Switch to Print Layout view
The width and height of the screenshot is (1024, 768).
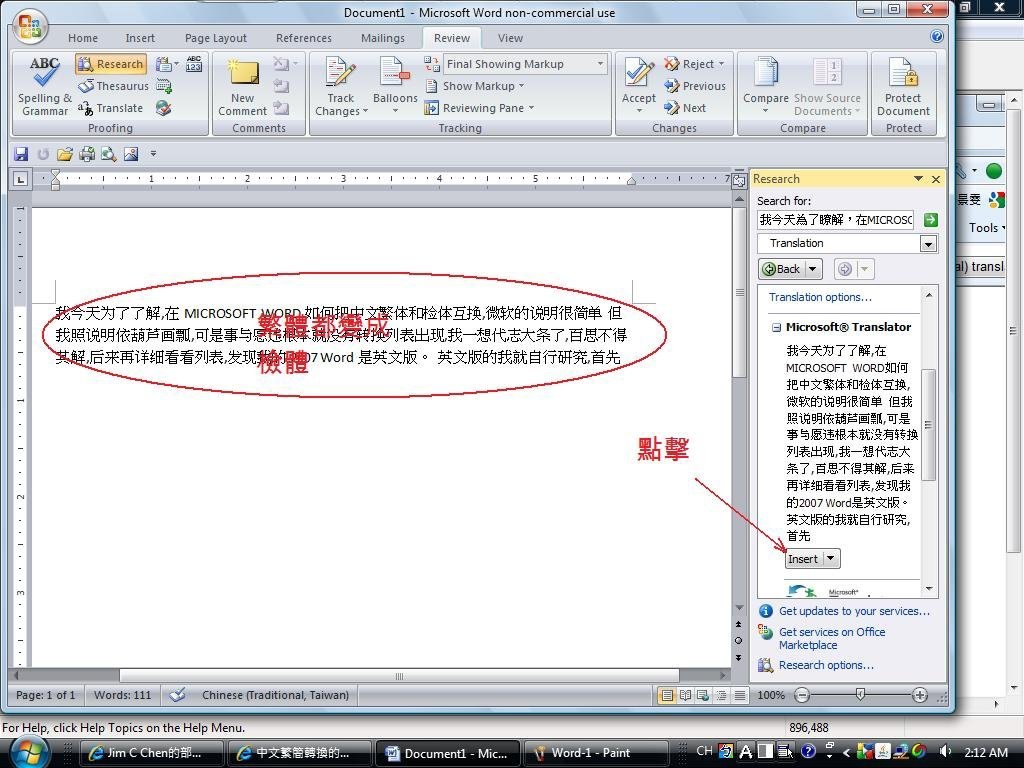click(x=667, y=696)
